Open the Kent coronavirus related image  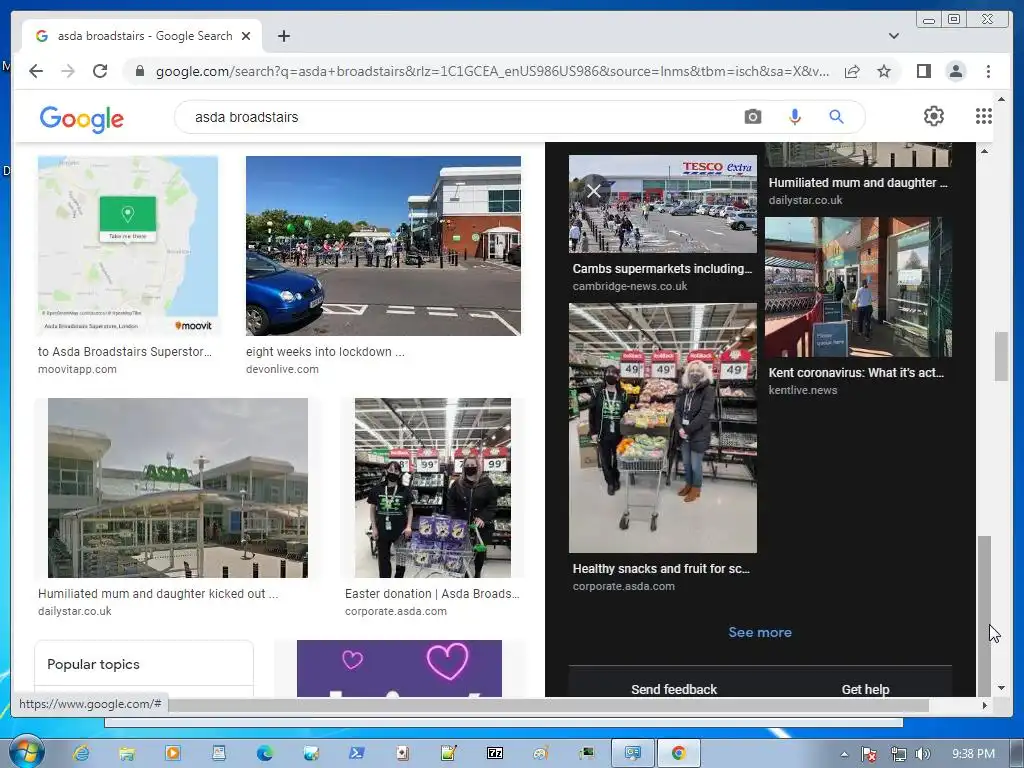coord(858,287)
